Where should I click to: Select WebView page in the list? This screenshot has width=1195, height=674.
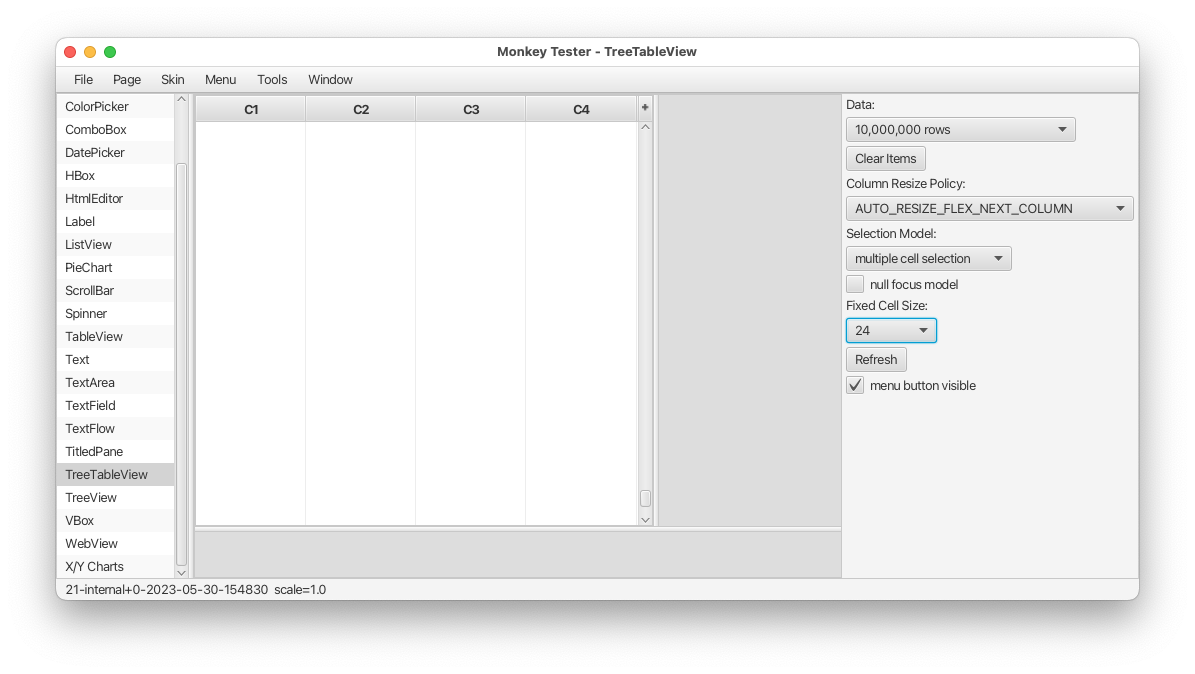tap(91, 543)
